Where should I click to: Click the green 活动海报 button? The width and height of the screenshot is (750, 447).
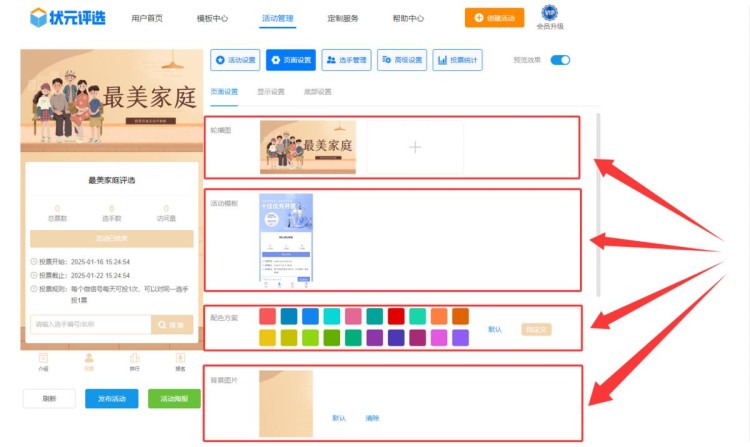[174, 398]
